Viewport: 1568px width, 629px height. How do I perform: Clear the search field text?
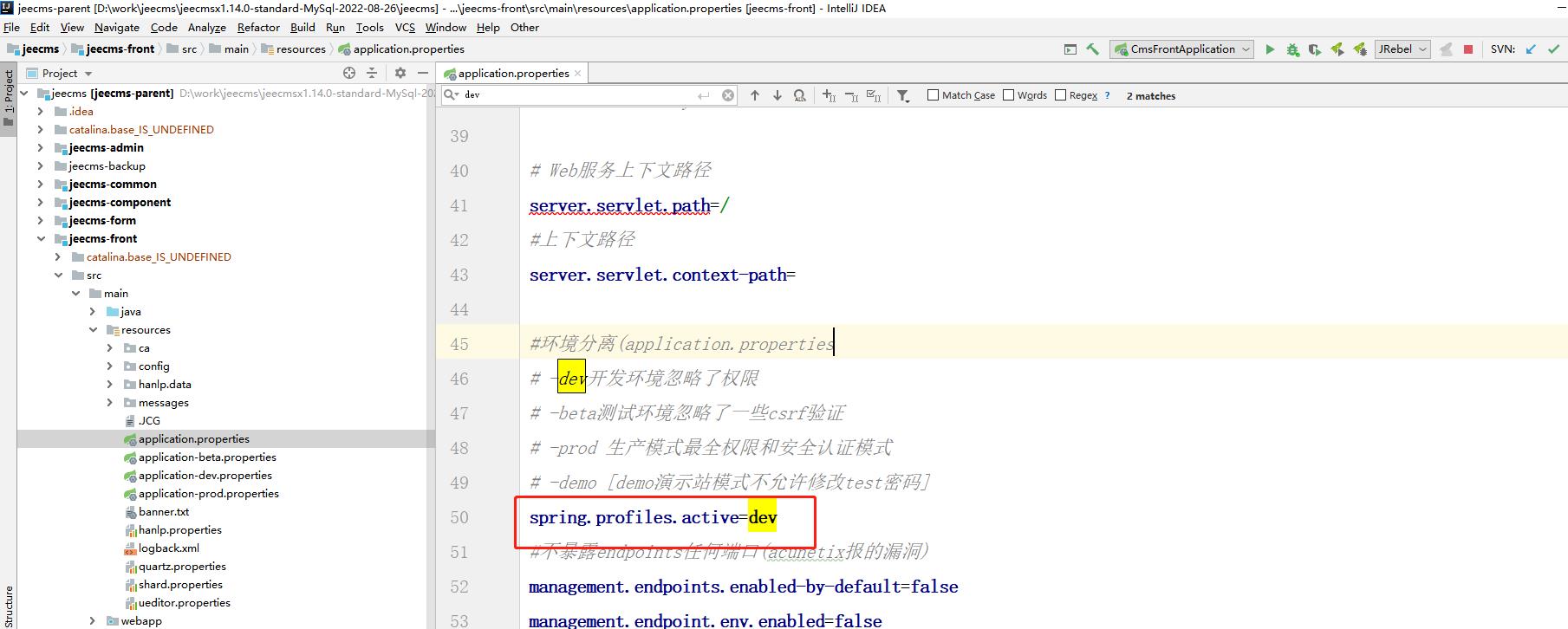point(728,95)
